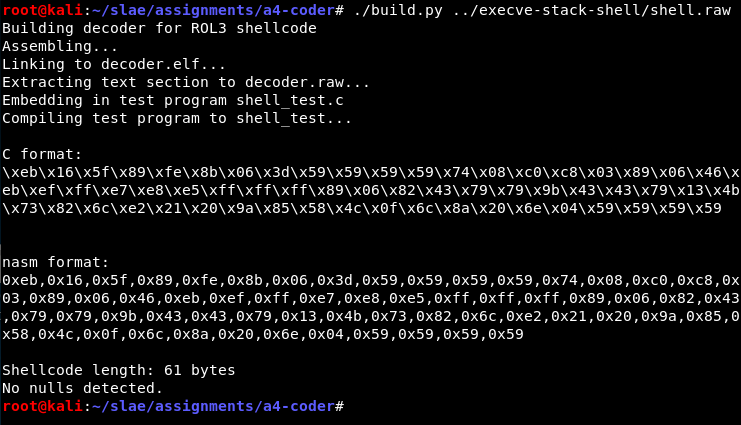This screenshot has width=741, height=425.
Task: Click the 'Compiling test program' line
Action: [x=177, y=118]
